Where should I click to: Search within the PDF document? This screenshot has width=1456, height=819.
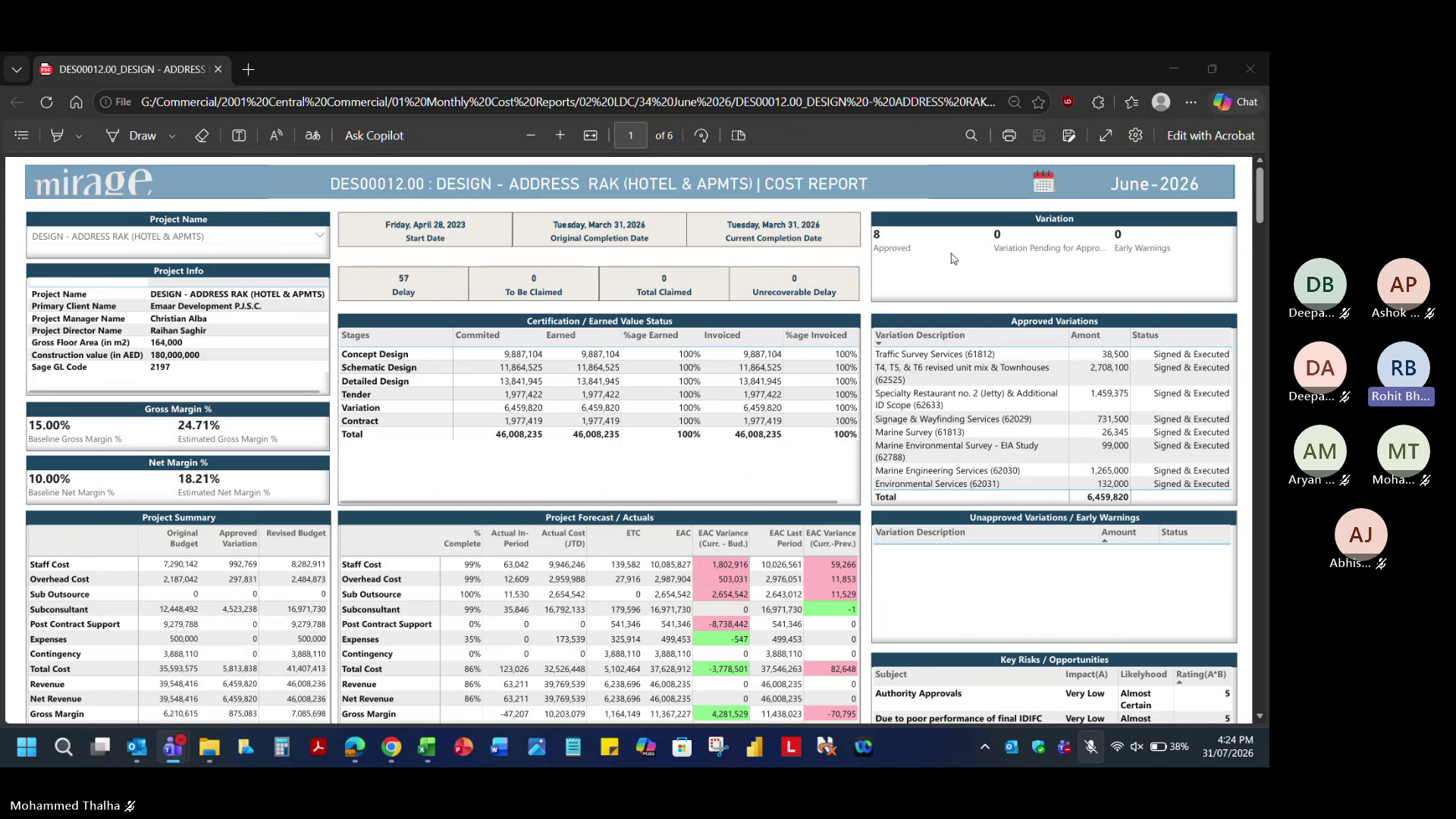click(x=971, y=136)
